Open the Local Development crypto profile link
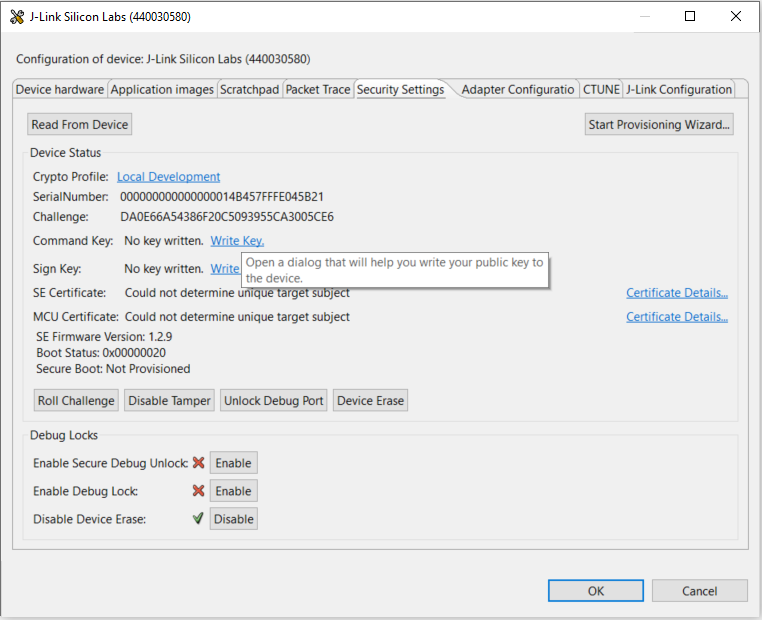Screen dimensions: 762x620 tap(168, 177)
